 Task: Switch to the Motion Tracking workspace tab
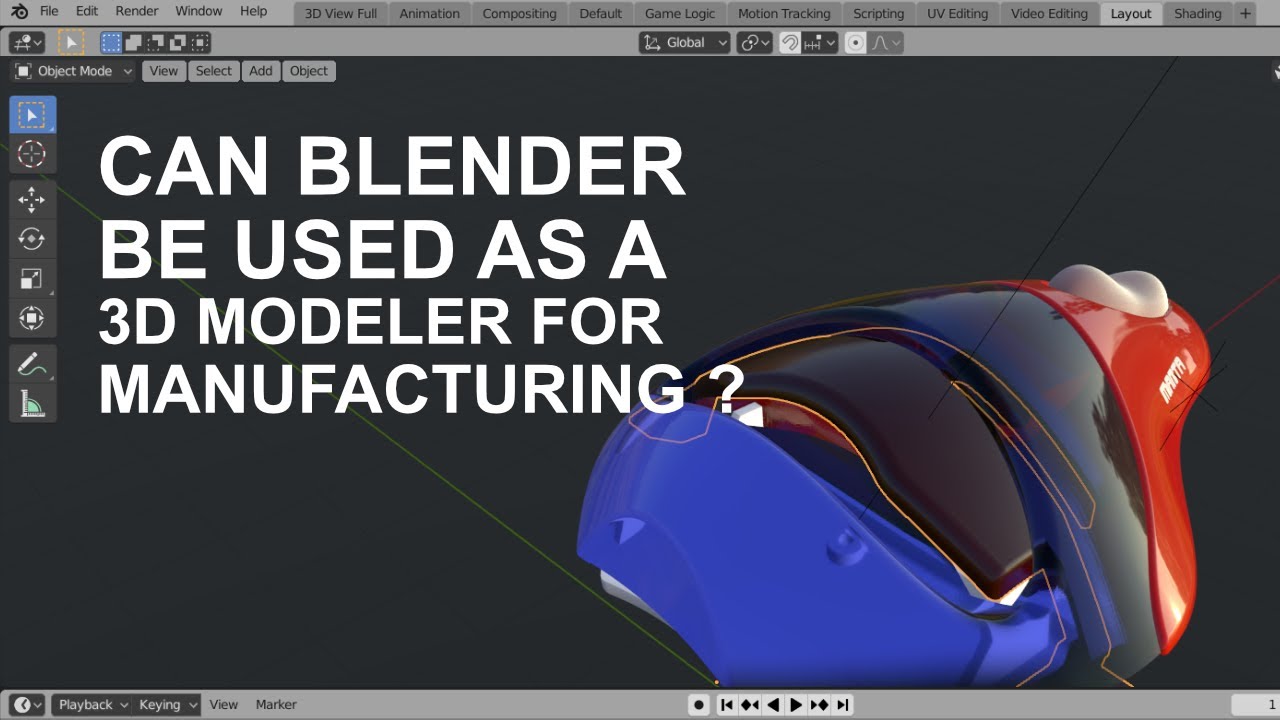784,14
